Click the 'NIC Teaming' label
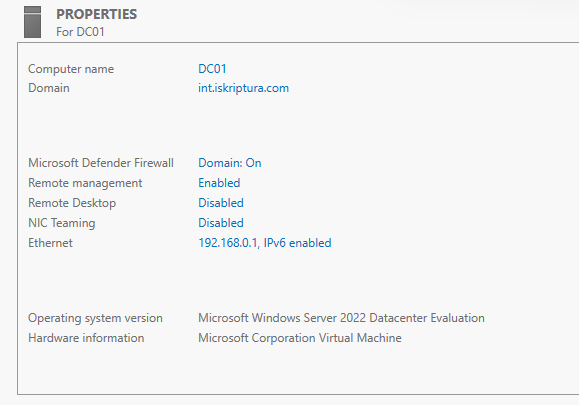This screenshot has height=405, width=579. click(62, 223)
